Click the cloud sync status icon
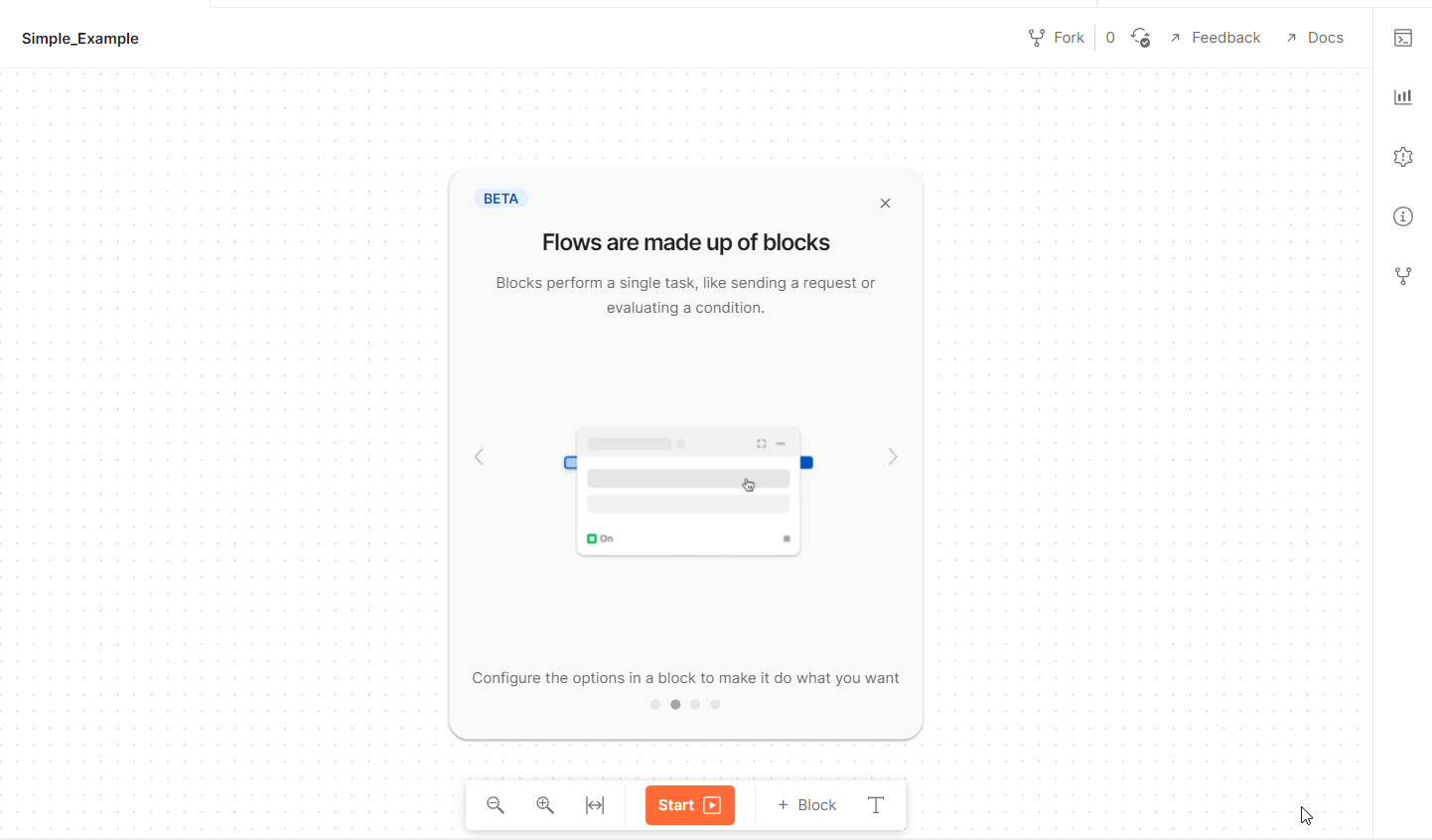The height and width of the screenshot is (840, 1432). pyautogui.click(x=1141, y=38)
